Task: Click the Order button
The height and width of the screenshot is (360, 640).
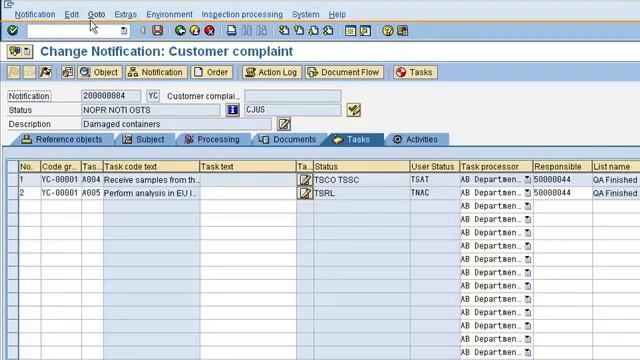Action: [212, 72]
